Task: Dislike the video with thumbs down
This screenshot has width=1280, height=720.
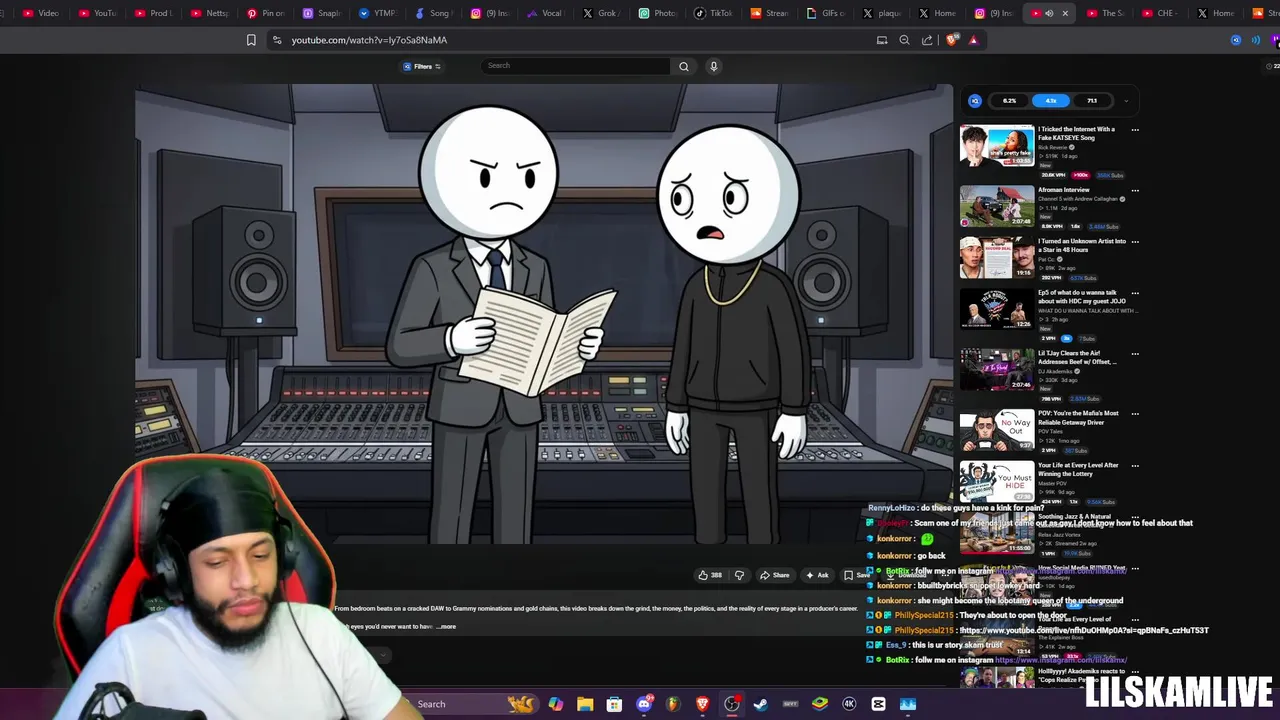Action: tap(739, 575)
